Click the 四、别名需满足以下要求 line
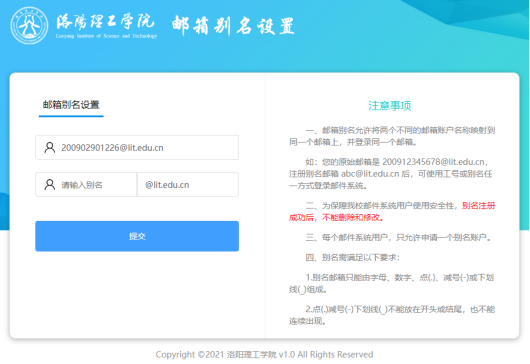 coord(353,258)
